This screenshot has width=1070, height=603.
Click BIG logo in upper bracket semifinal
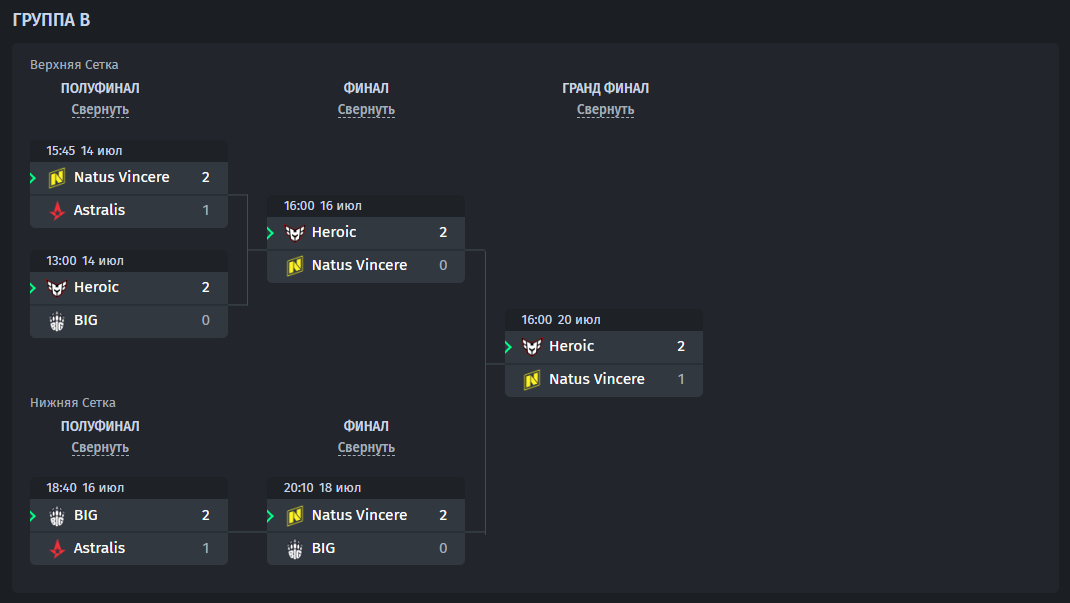57,321
